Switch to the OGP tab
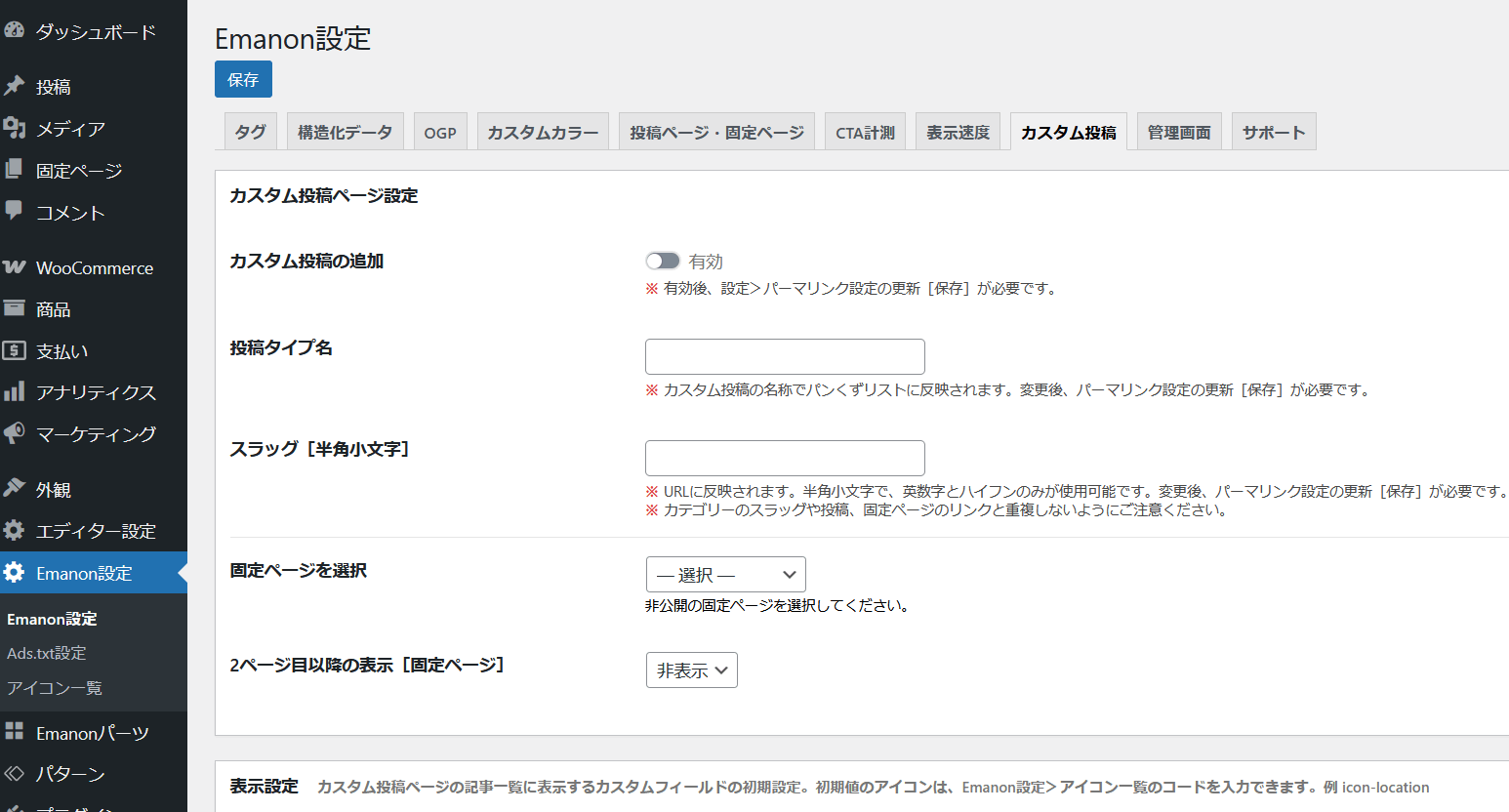 (x=440, y=131)
